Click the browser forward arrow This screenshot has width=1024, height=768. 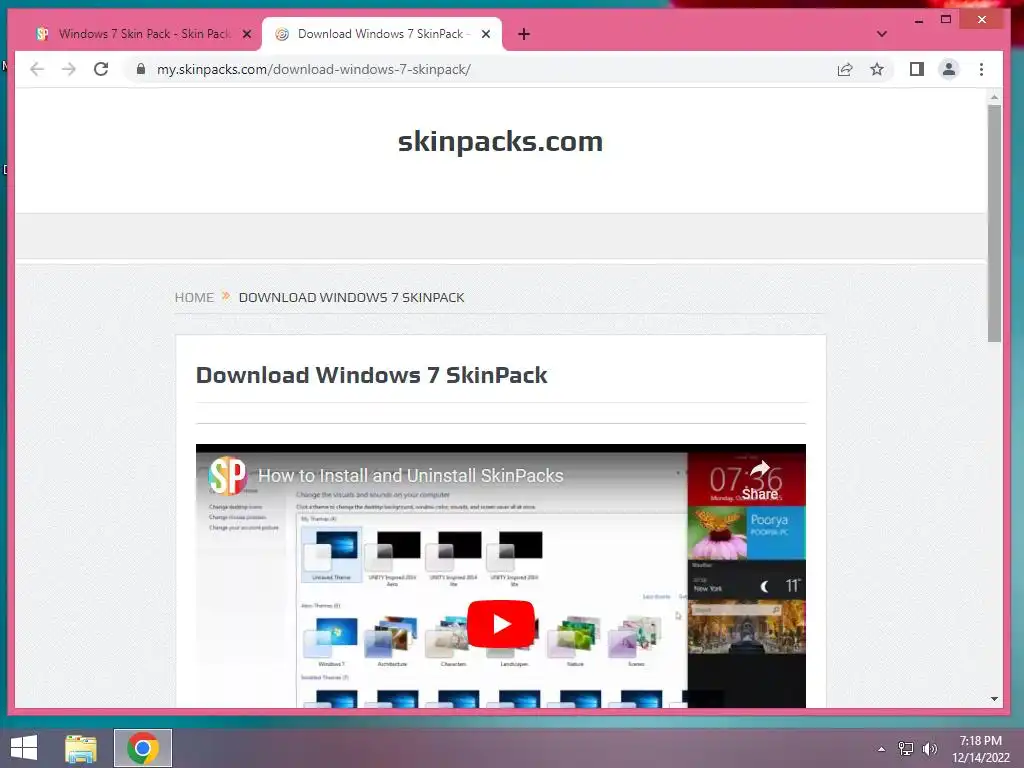(x=69, y=69)
